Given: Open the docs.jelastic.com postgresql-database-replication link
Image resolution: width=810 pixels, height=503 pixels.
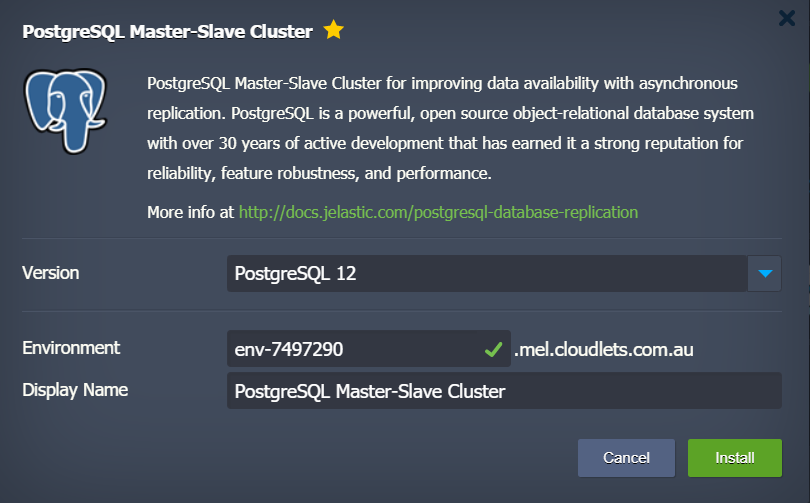Looking at the screenshot, I should [438, 212].
